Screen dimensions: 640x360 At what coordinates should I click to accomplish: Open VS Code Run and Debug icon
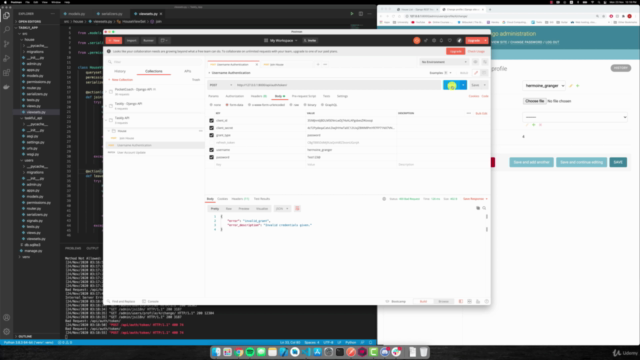tap(7, 58)
